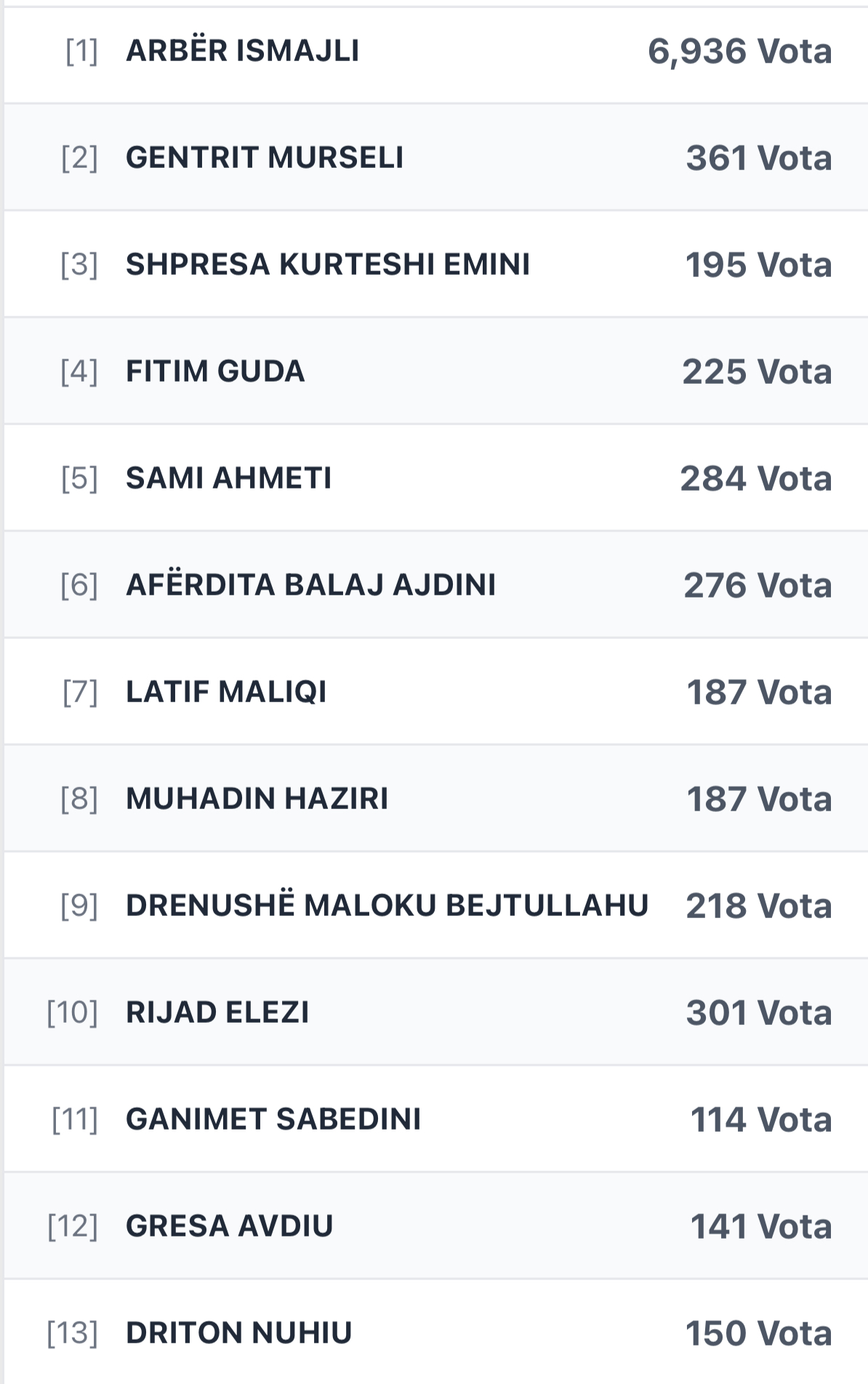Image resolution: width=868 pixels, height=1384 pixels.
Task: Click list number [9]
Action: [x=79, y=906]
